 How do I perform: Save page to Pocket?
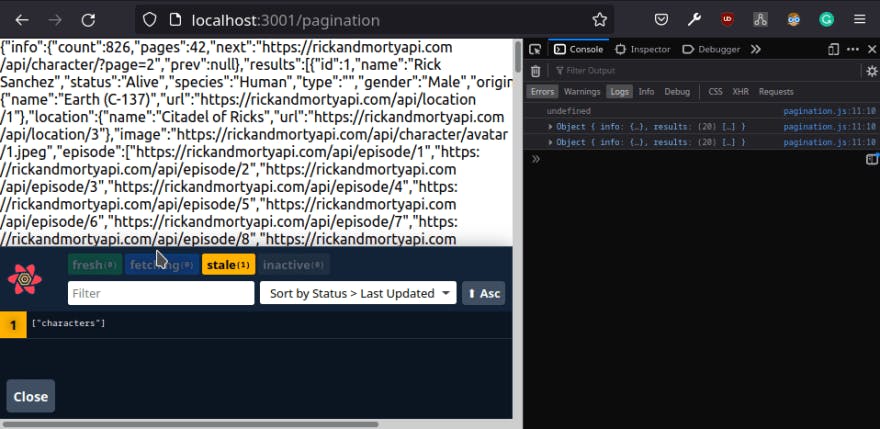tap(662, 20)
